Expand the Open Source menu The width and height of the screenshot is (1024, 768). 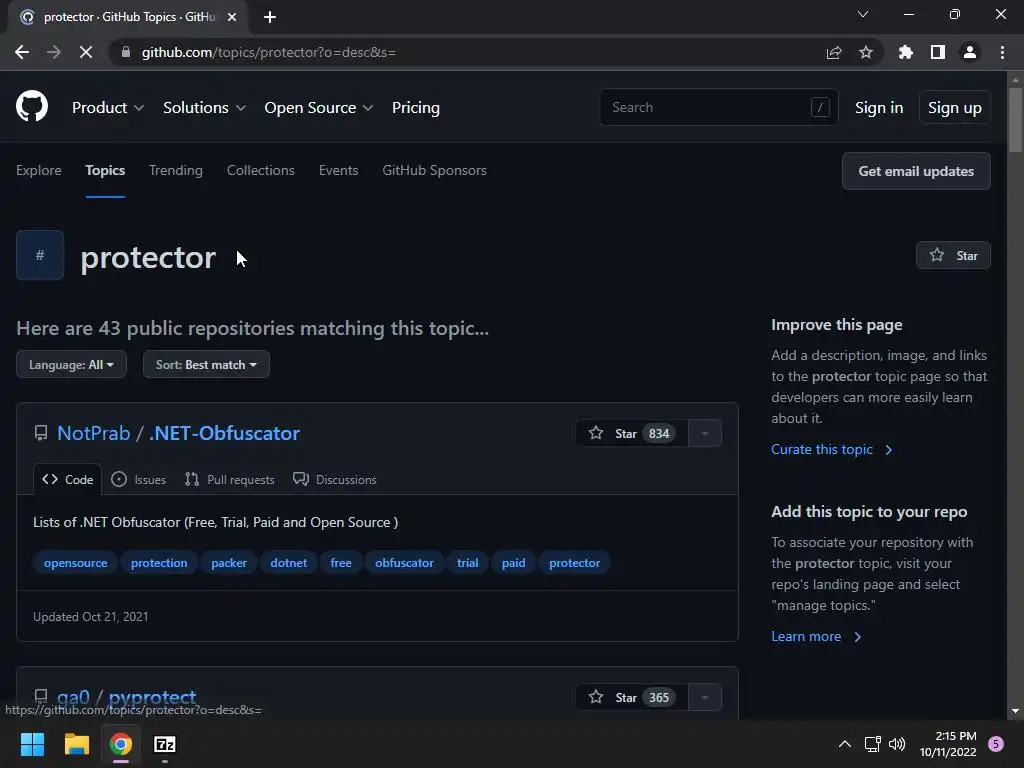(x=319, y=107)
